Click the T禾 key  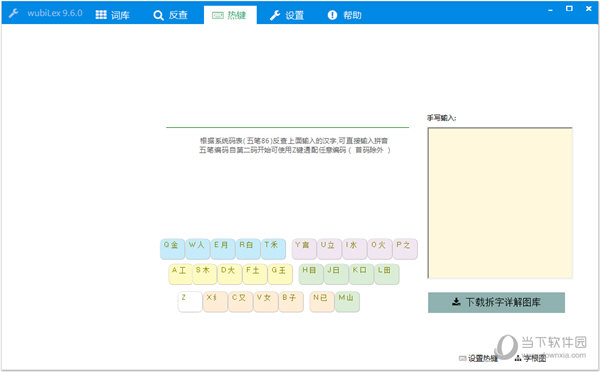273,249
